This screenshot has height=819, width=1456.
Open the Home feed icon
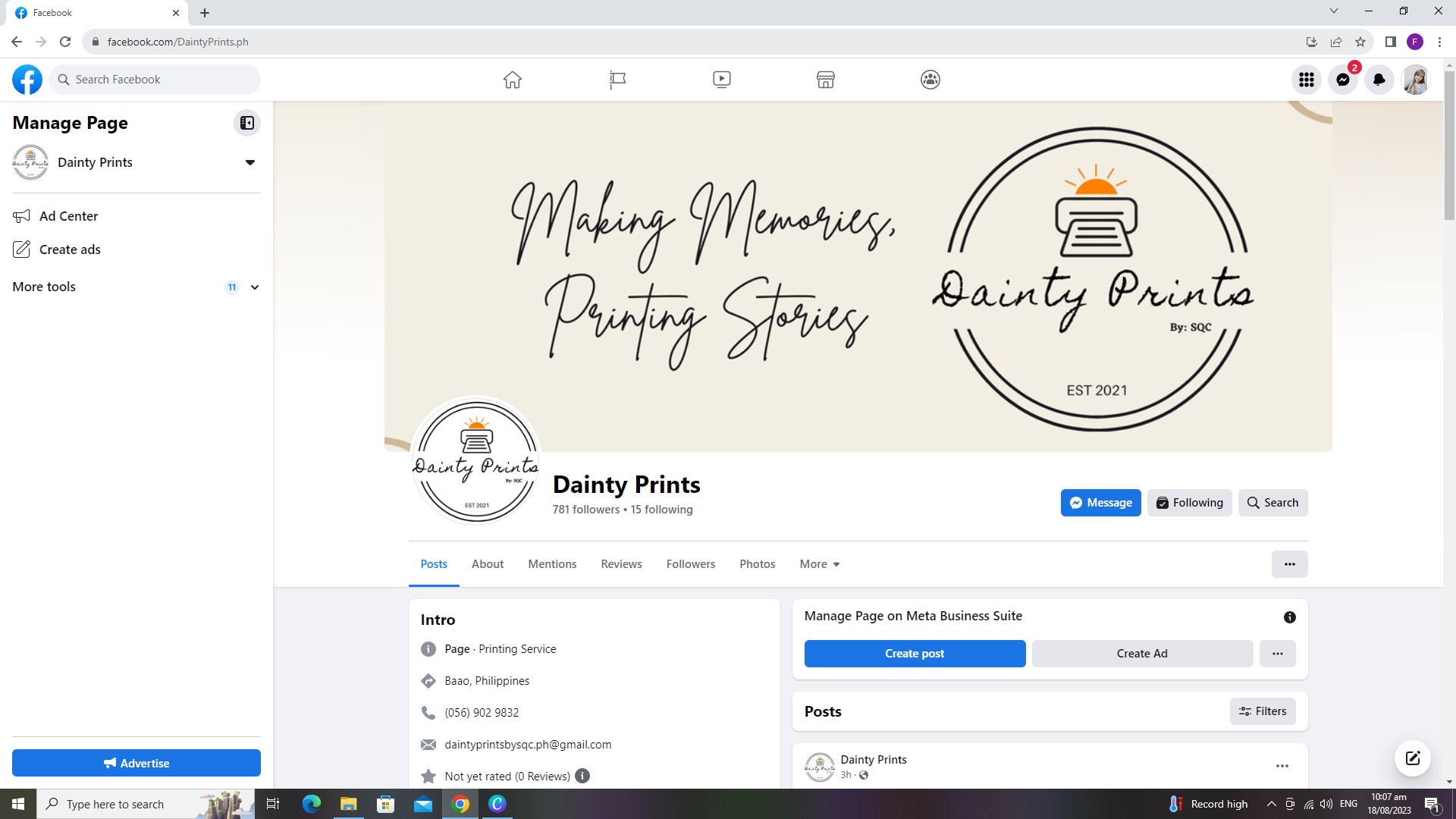coord(513,80)
